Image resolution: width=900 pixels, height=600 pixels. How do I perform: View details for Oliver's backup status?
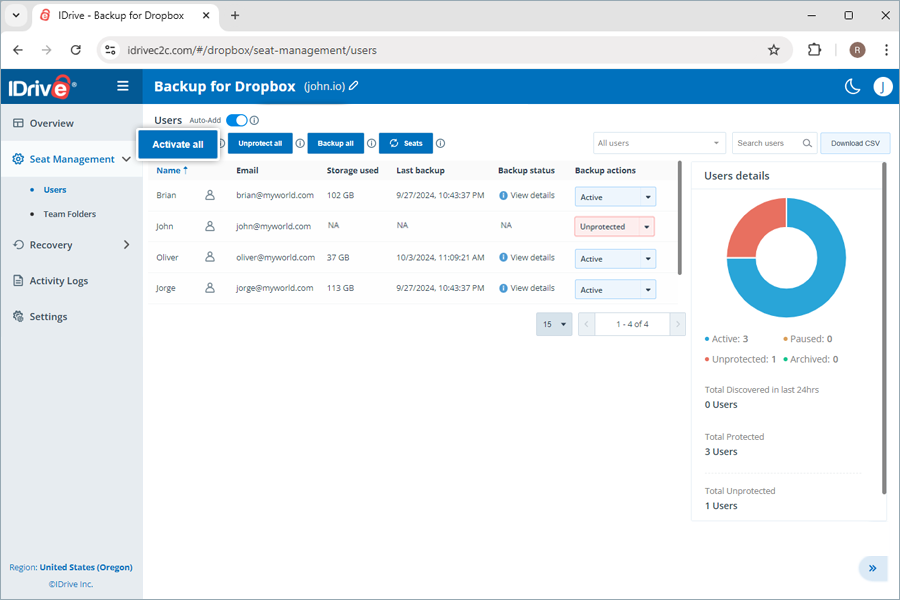coord(530,257)
